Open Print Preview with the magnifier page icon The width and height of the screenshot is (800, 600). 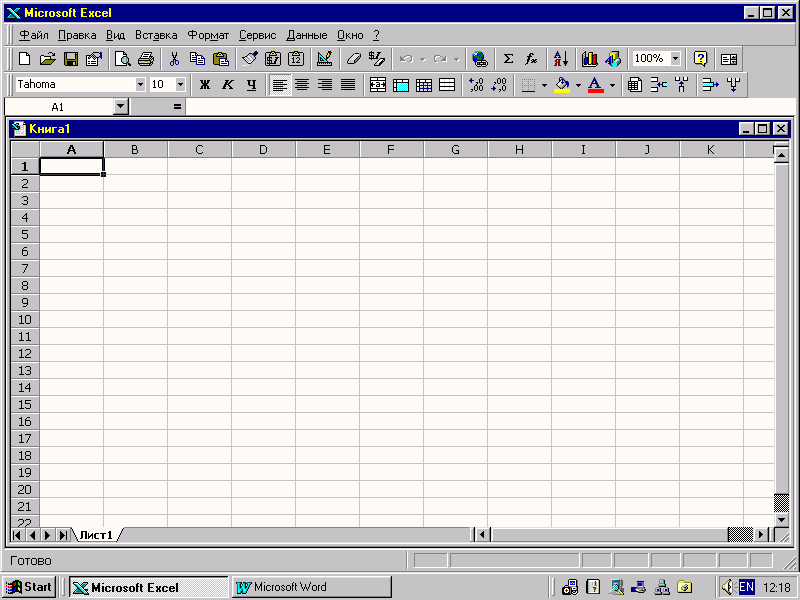122,59
